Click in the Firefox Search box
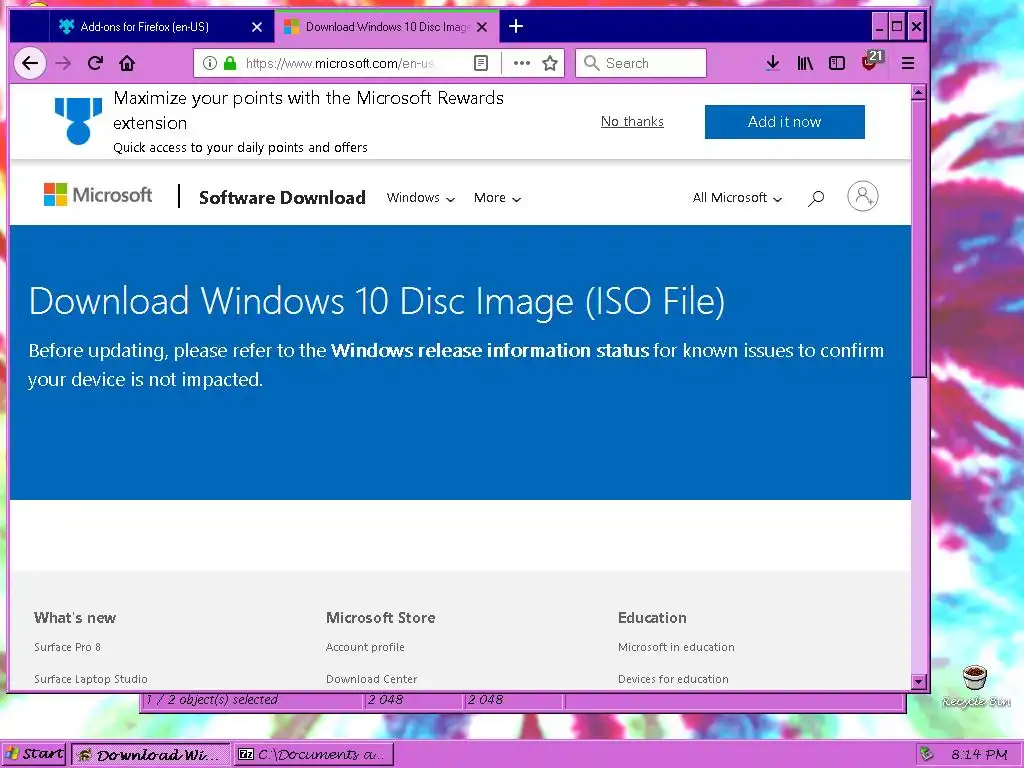This screenshot has width=1024, height=768. [x=641, y=63]
